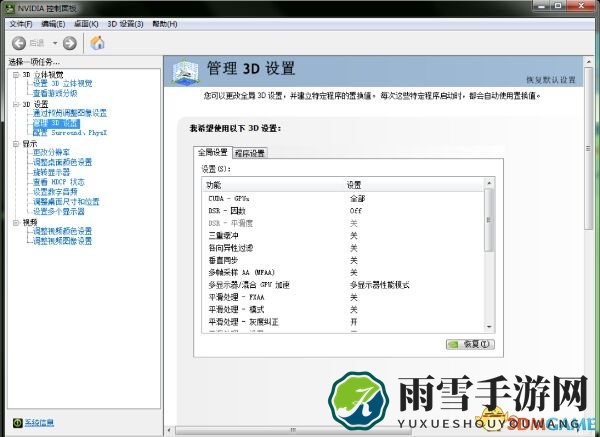This screenshot has height=437, width=600.
Task: Open 设置 3D 立体视觉 link
Action: (x=62, y=83)
